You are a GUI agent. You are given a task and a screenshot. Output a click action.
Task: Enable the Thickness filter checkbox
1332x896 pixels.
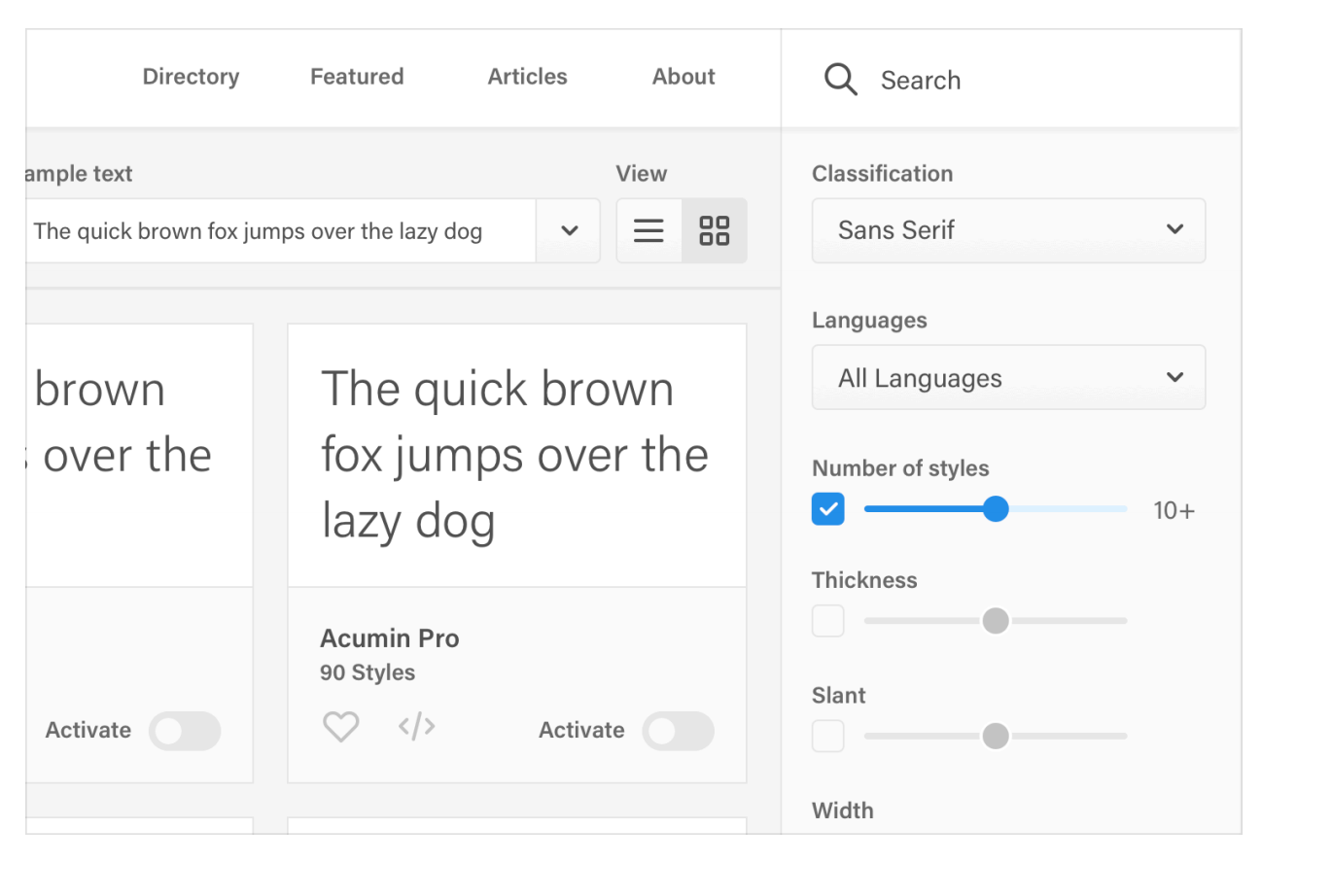click(828, 621)
